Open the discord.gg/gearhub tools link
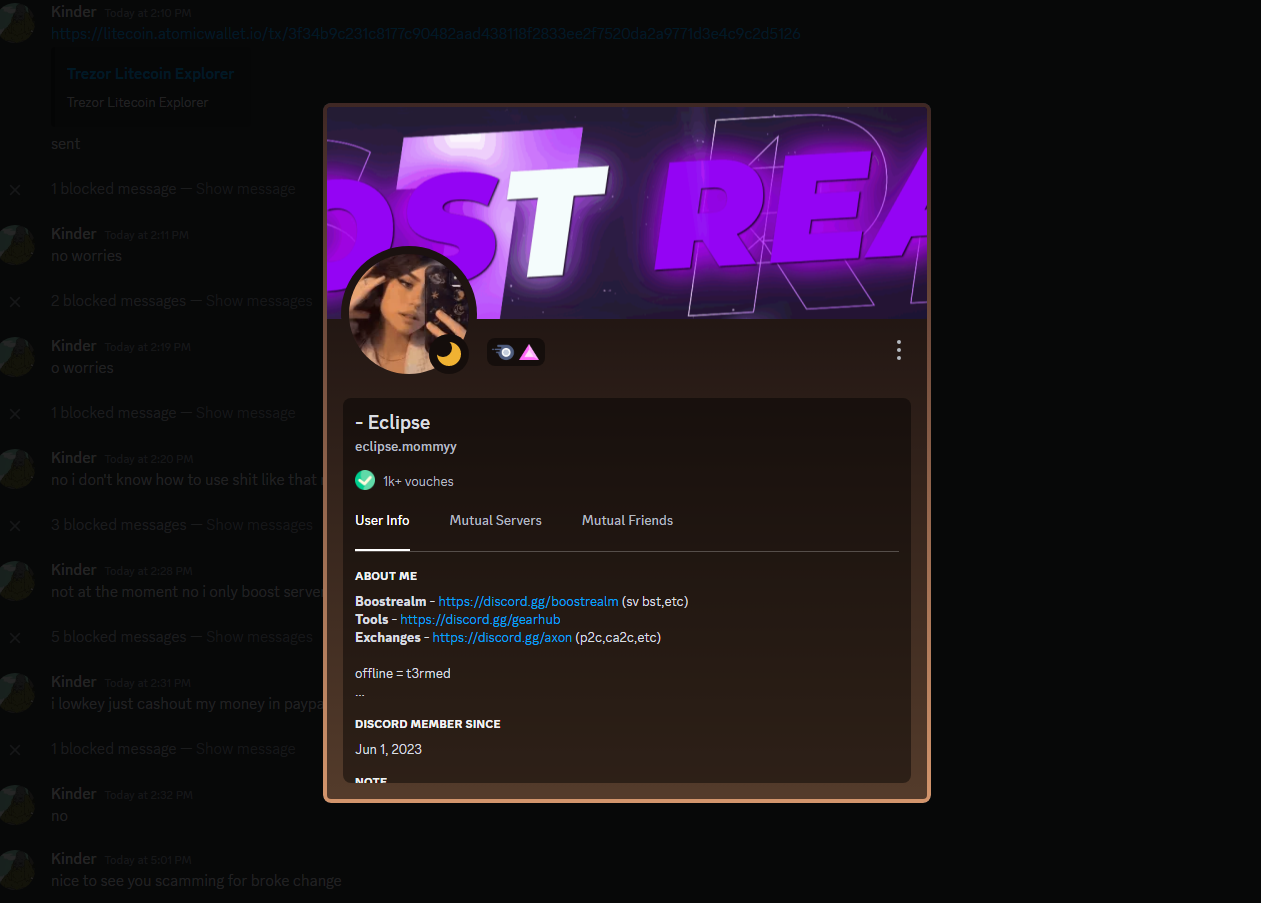 pyautogui.click(x=480, y=619)
